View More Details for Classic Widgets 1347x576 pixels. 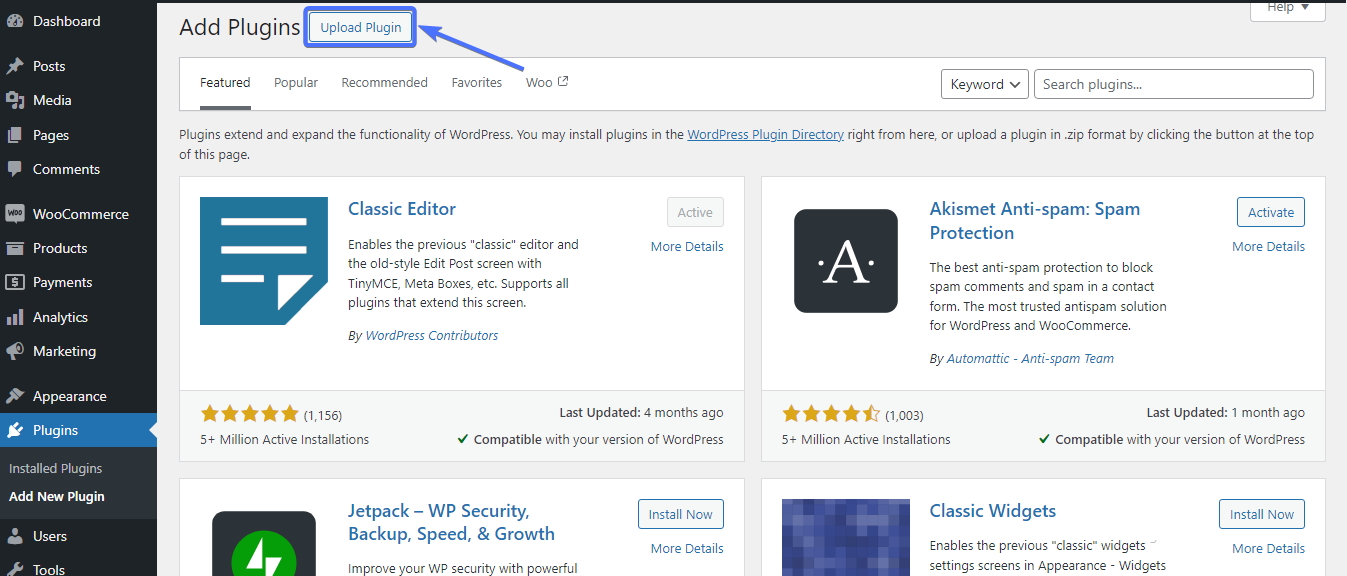pyautogui.click(x=1268, y=549)
